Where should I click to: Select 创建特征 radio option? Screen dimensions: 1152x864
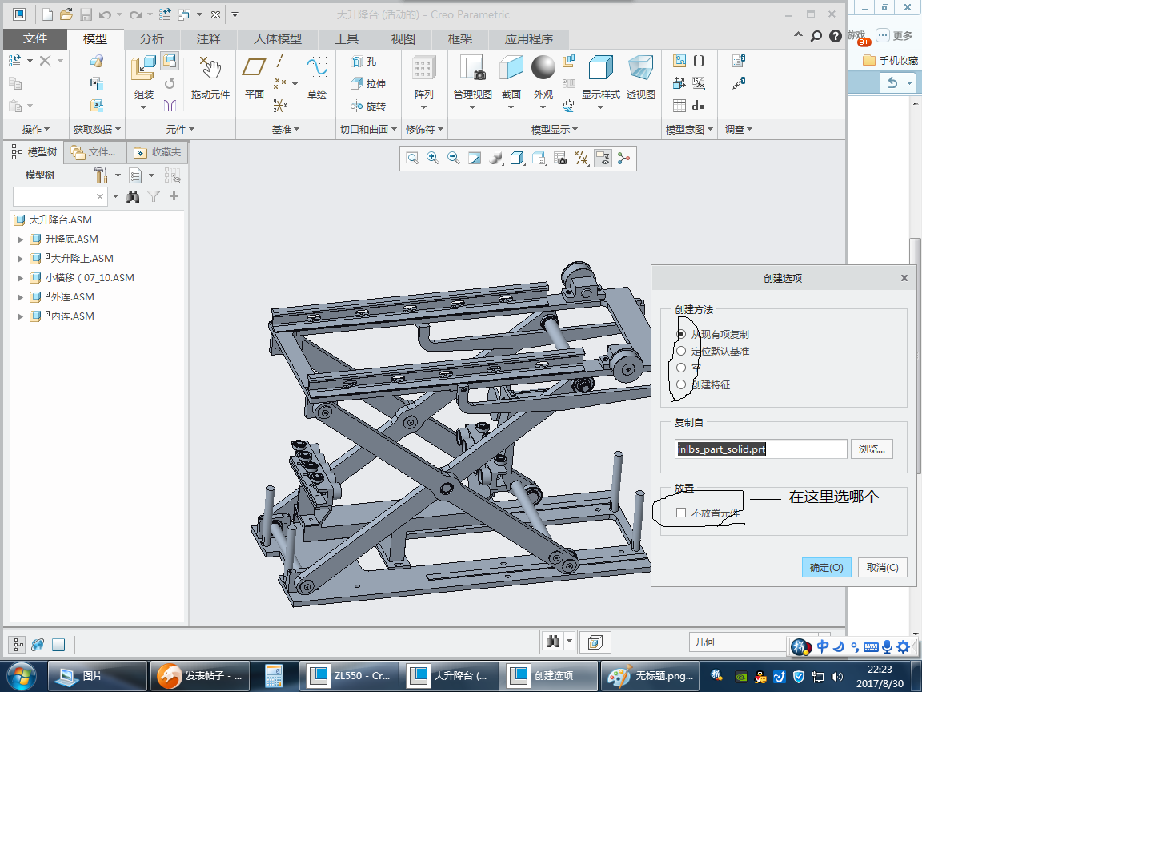click(681, 384)
